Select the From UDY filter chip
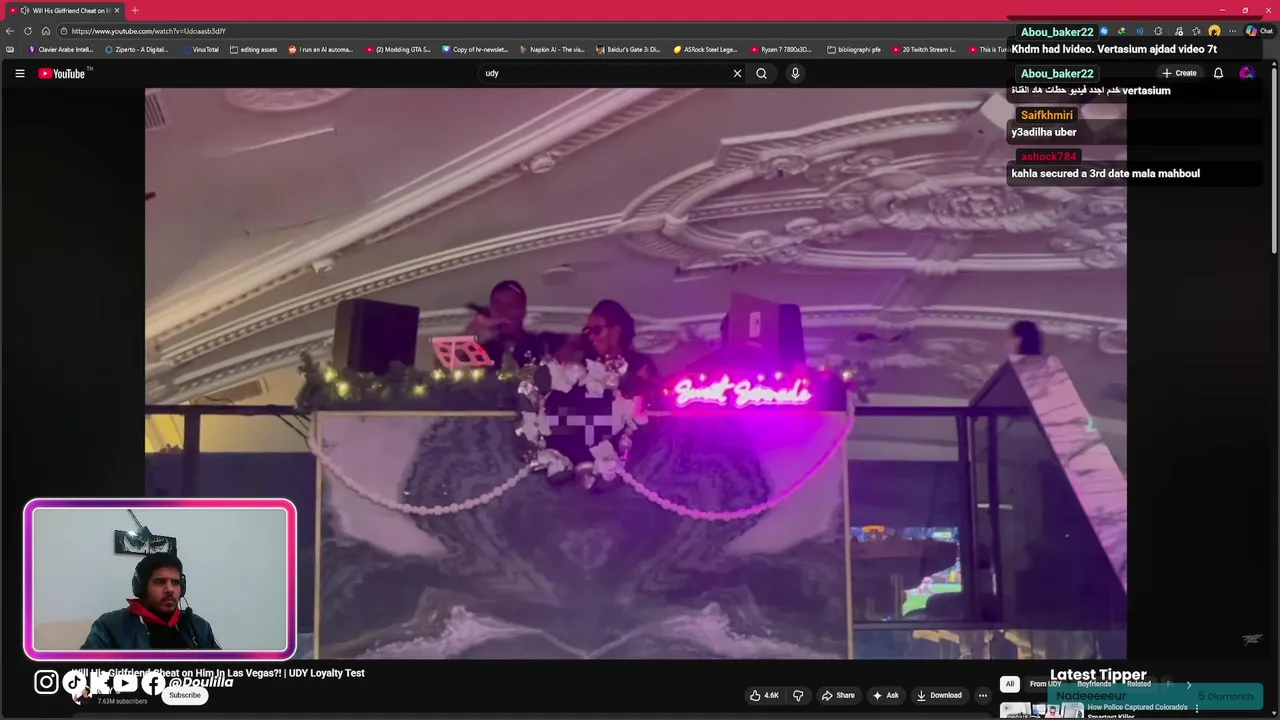 (x=1045, y=684)
